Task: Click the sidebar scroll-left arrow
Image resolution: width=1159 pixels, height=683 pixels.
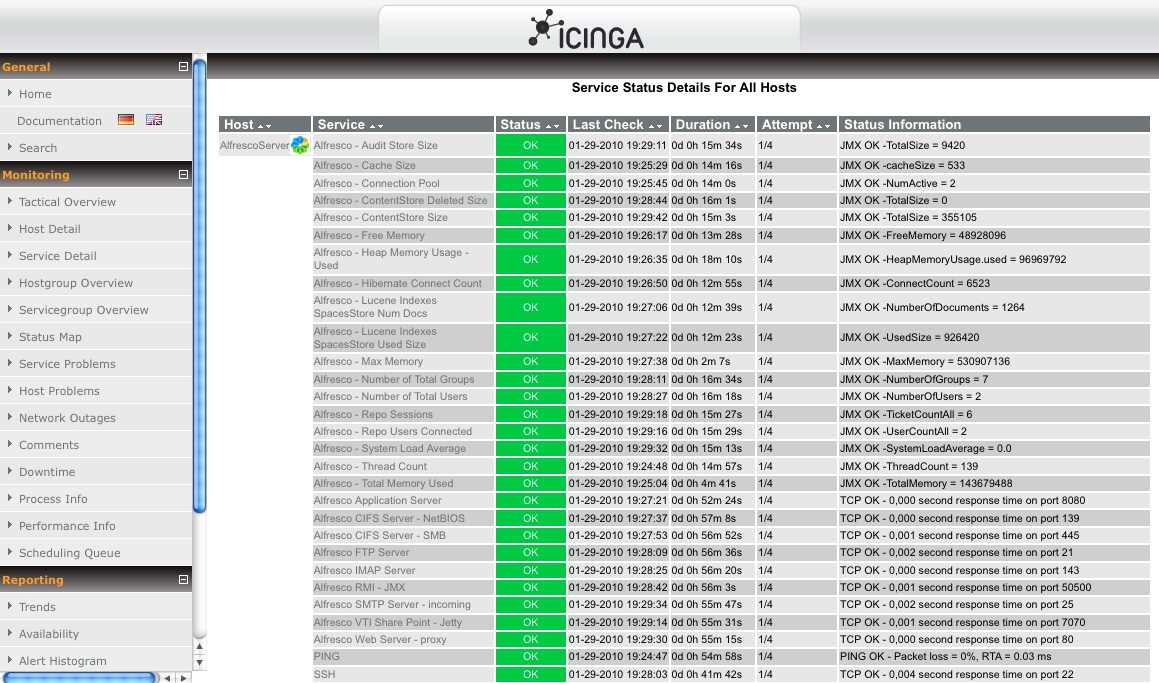Action: click(168, 678)
